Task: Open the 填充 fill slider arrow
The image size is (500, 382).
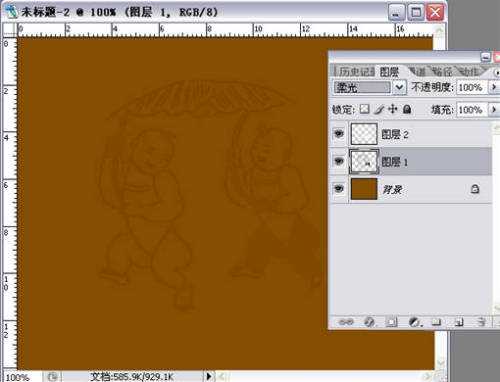Action: 494,109
